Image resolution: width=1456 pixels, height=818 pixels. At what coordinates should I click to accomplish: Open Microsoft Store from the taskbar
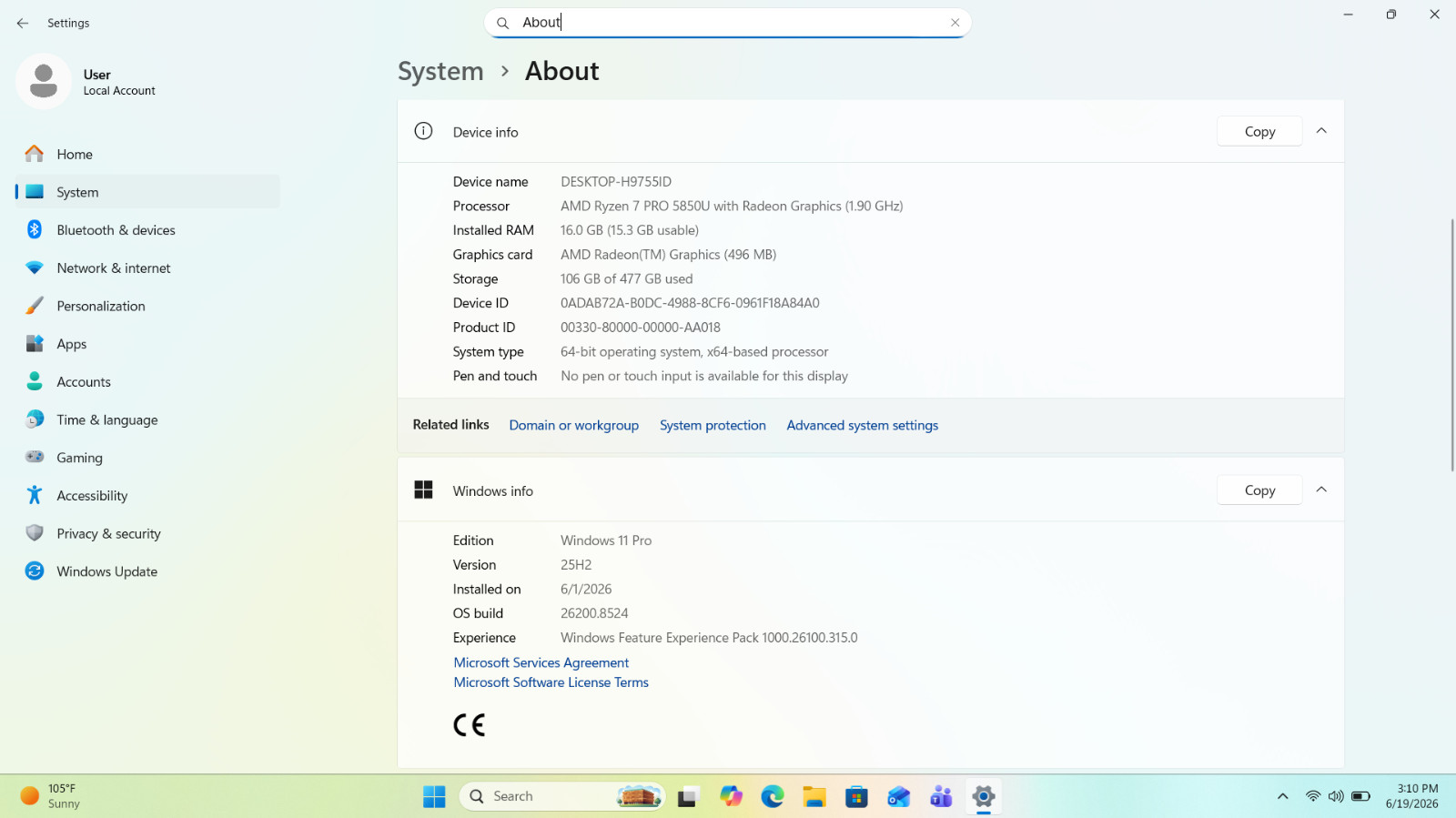click(856, 796)
